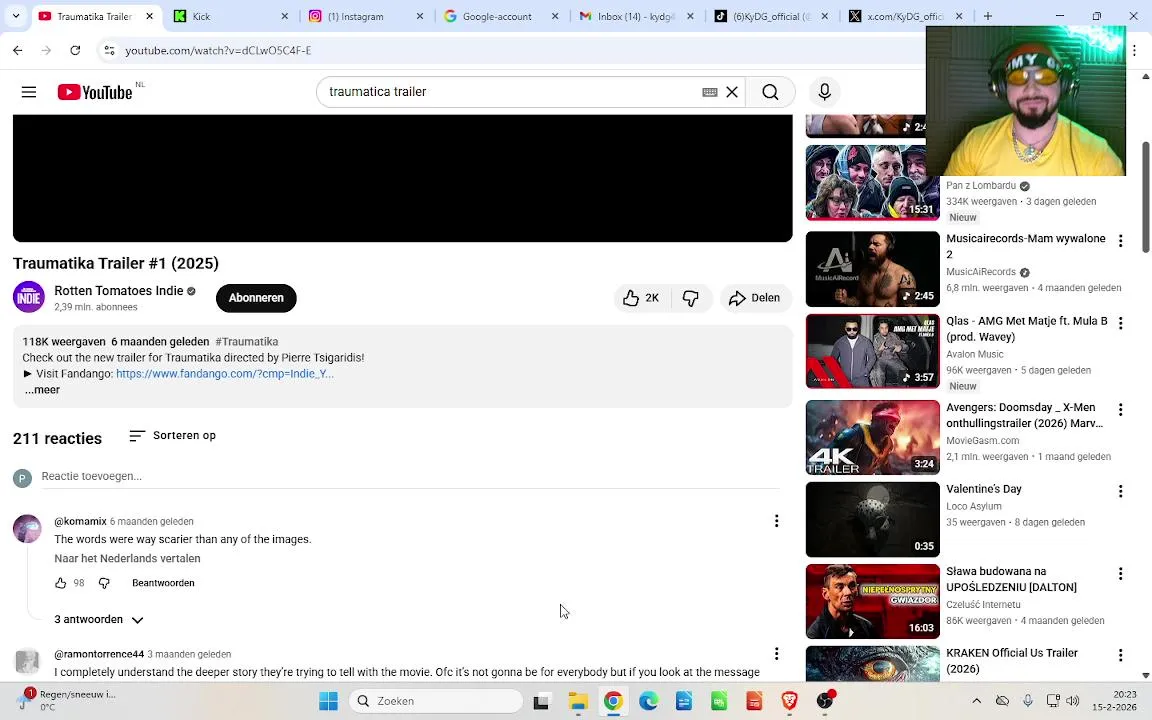The width and height of the screenshot is (1152, 720).
Task: Open options for KRAKEN Official Us Trailer
Action: 1120,655
